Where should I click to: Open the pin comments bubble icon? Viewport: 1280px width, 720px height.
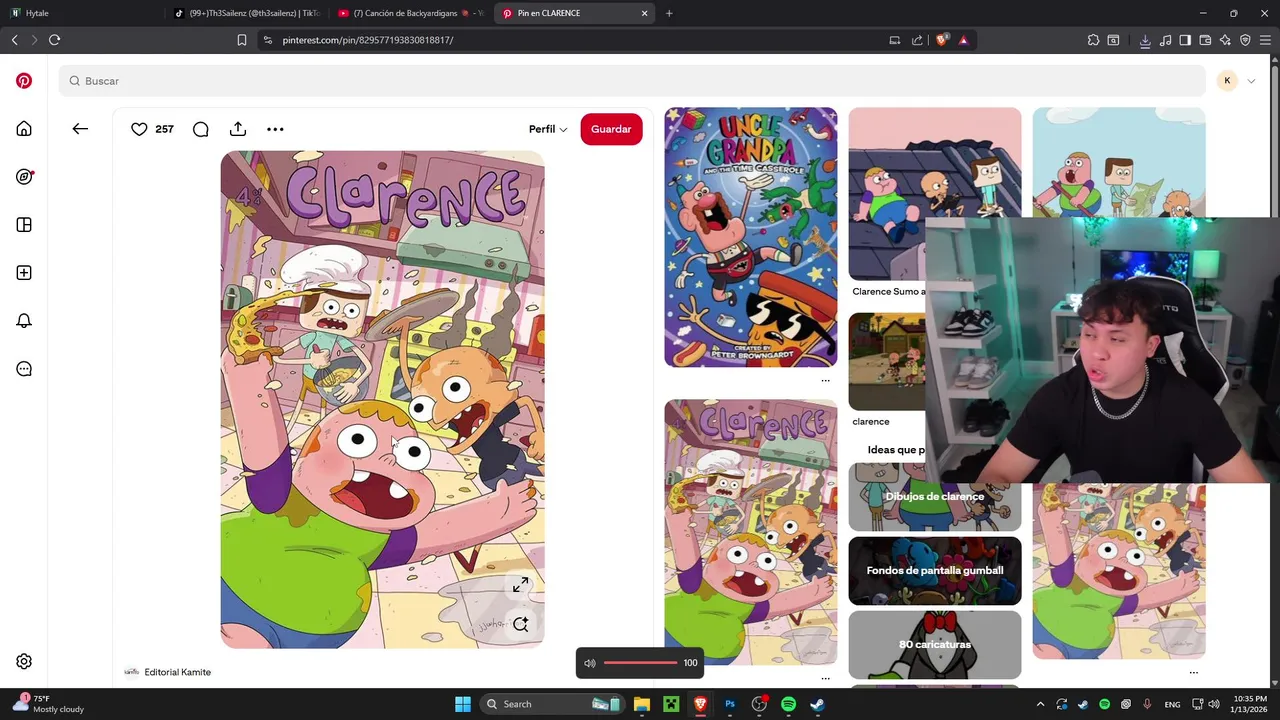pos(200,129)
